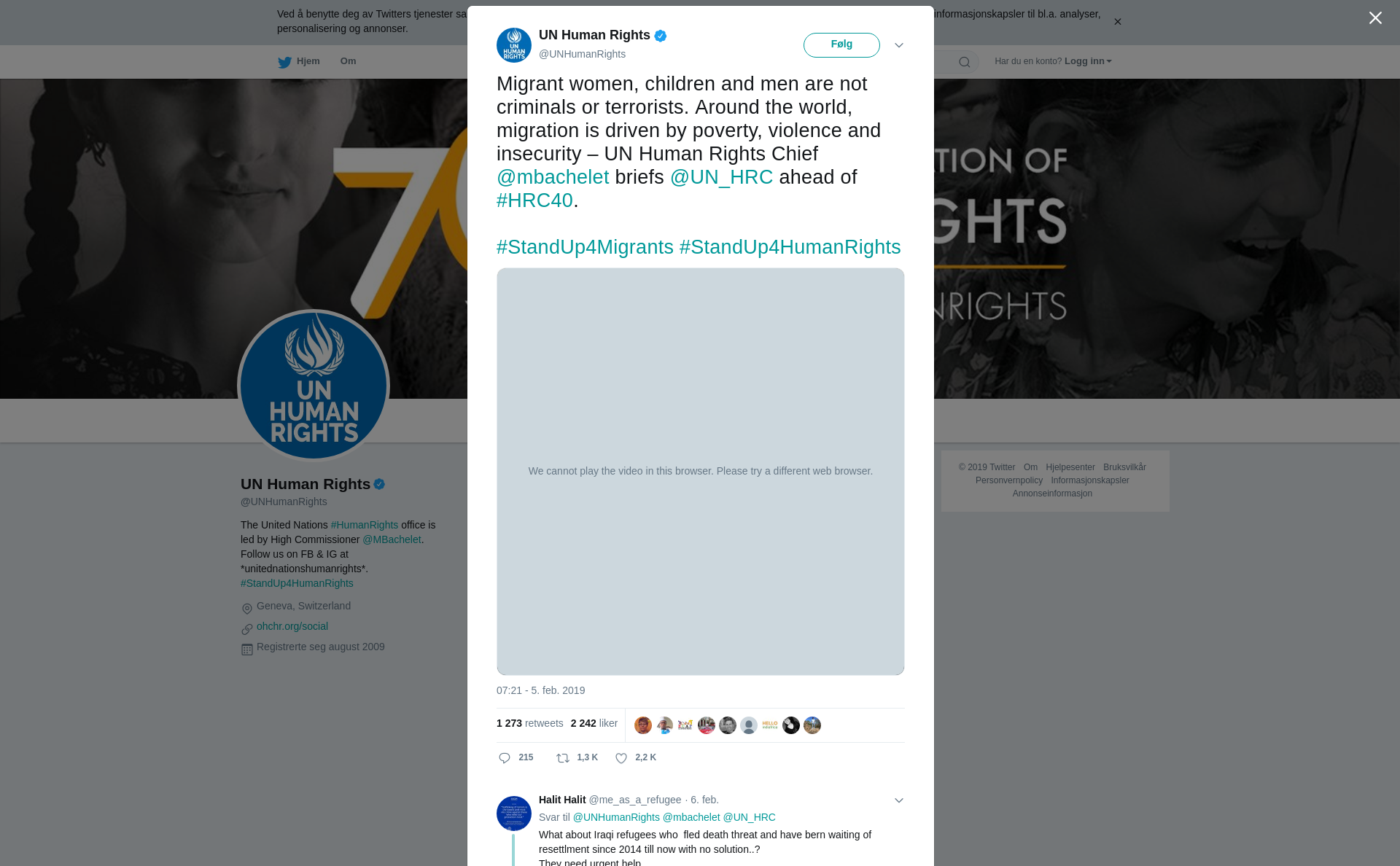The height and width of the screenshot is (866, 1400).
Task: Open Halit Halit's profile avatar
Action: 514,814
